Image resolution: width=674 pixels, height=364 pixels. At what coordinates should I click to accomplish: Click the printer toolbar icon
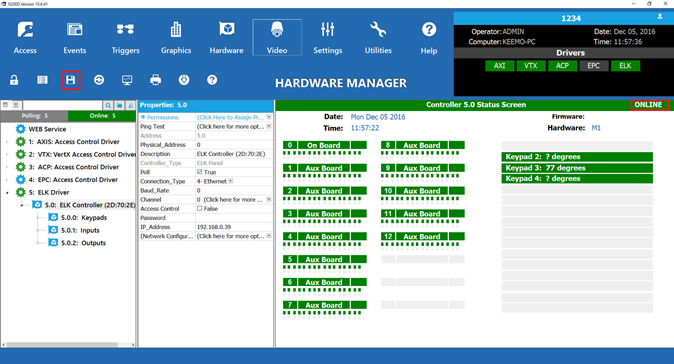[156, 80]
